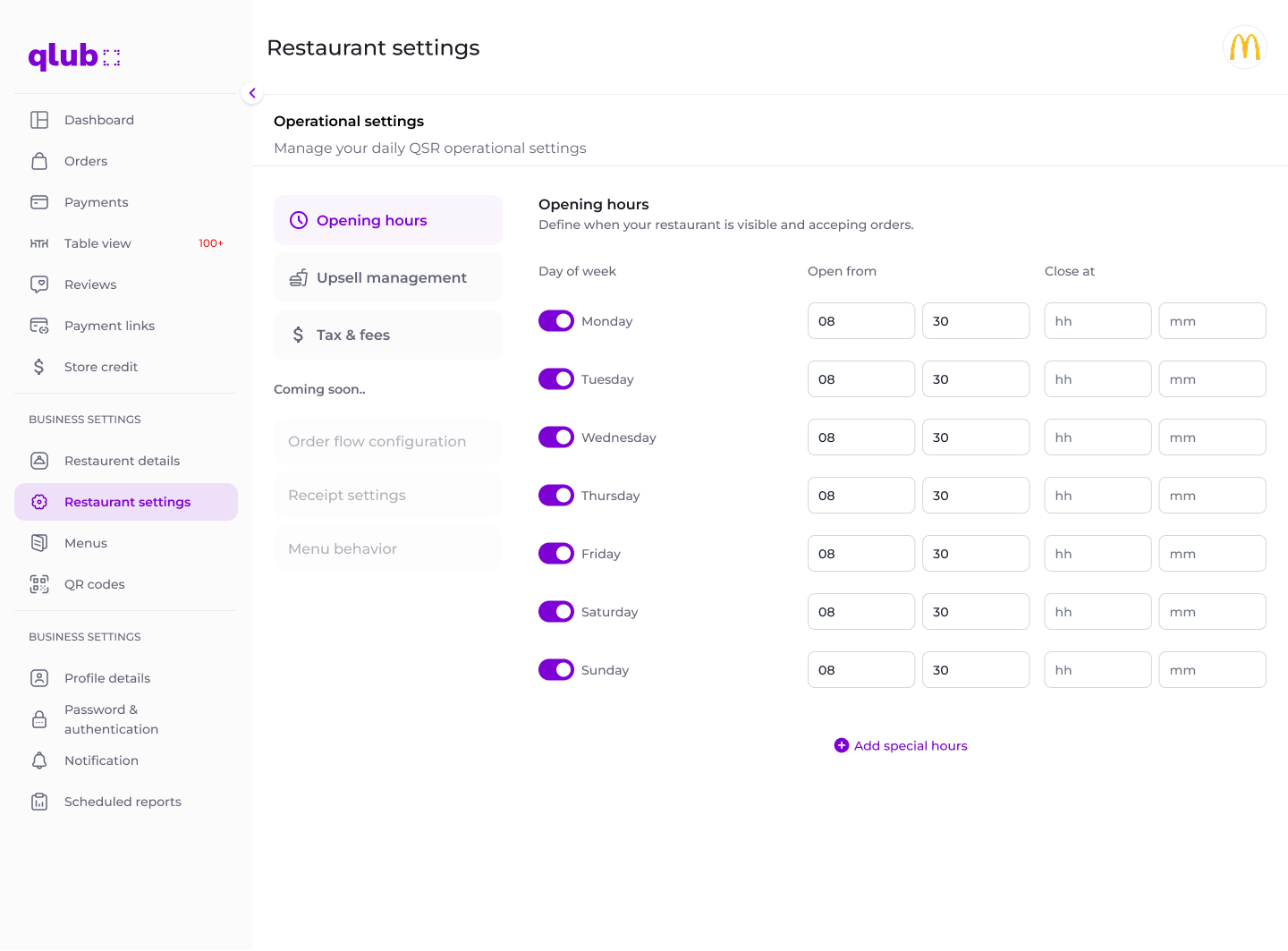Open the Tax & fees tab
The width and height of the screenshot is (1288, 951).
pyautogui.click(x=388, y=335)
